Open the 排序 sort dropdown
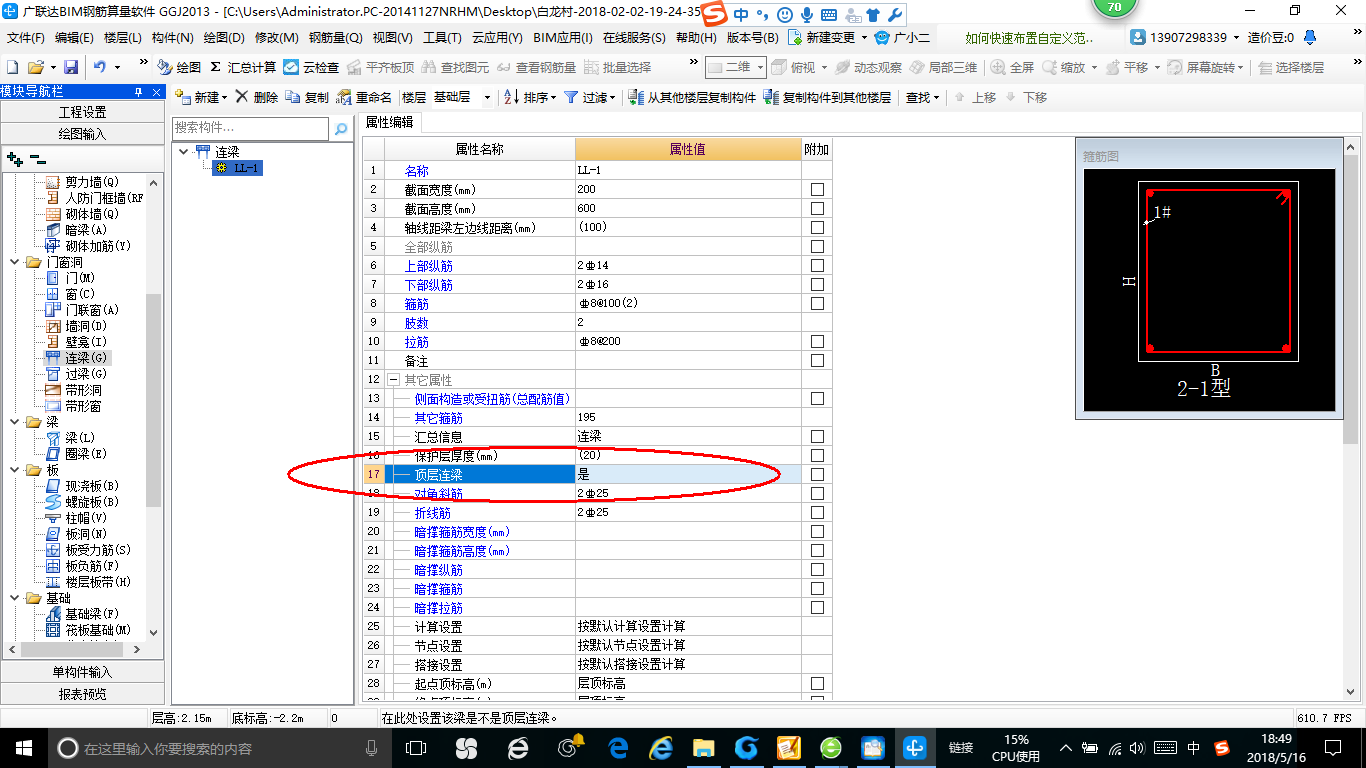The height and width of the screenshot is (768, 1366). tap(529, 97)
